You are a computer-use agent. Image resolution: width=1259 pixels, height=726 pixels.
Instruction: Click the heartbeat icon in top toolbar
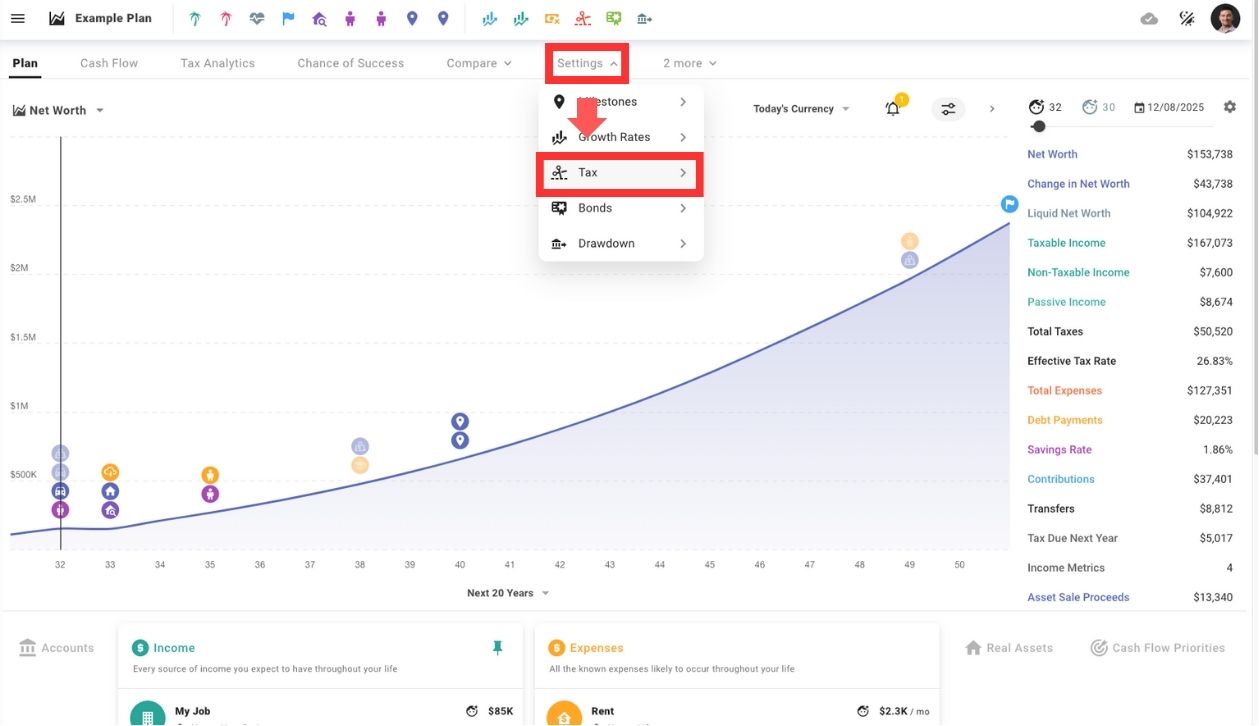pos(257,19)
